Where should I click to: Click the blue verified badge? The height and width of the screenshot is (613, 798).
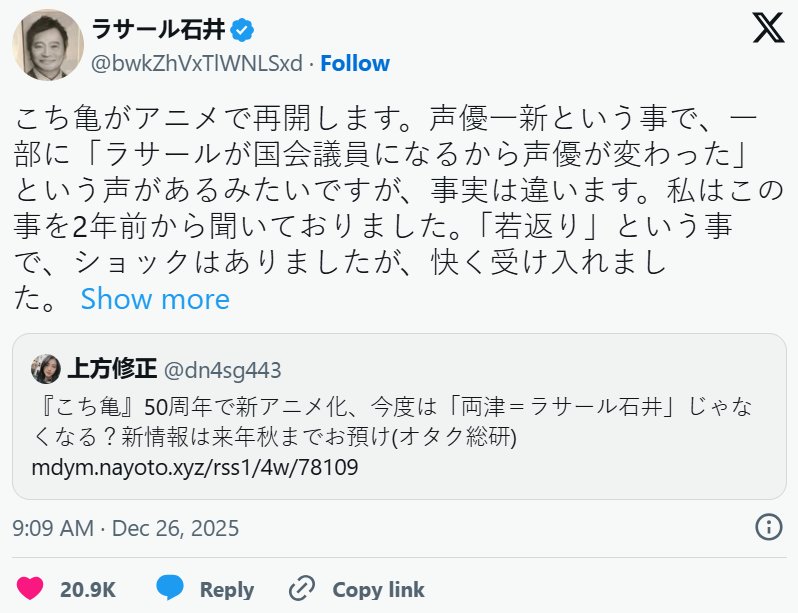click(x=240, y=29)
